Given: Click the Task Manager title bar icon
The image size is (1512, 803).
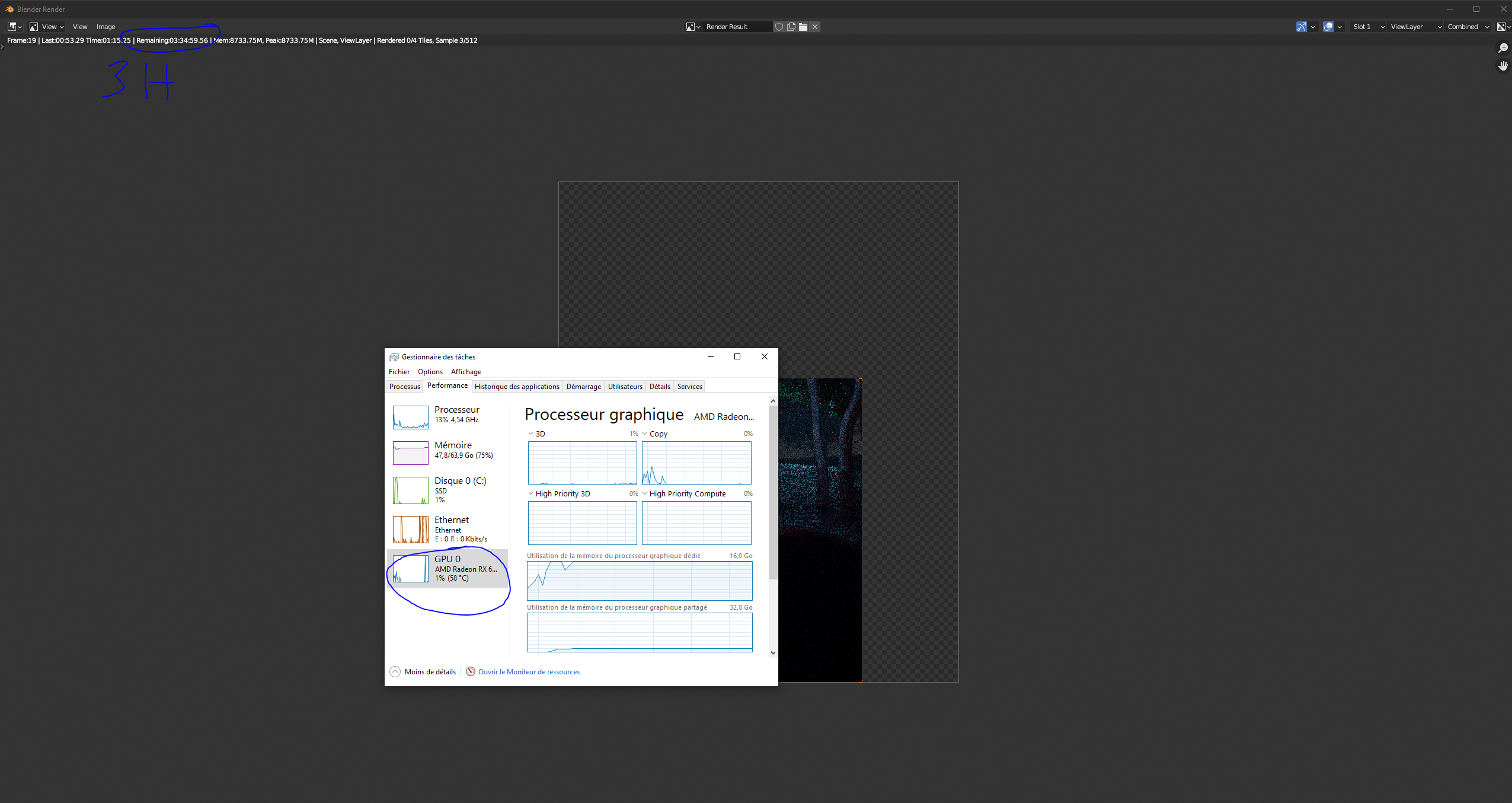Looking at the screenshot, I should (394, 356).
